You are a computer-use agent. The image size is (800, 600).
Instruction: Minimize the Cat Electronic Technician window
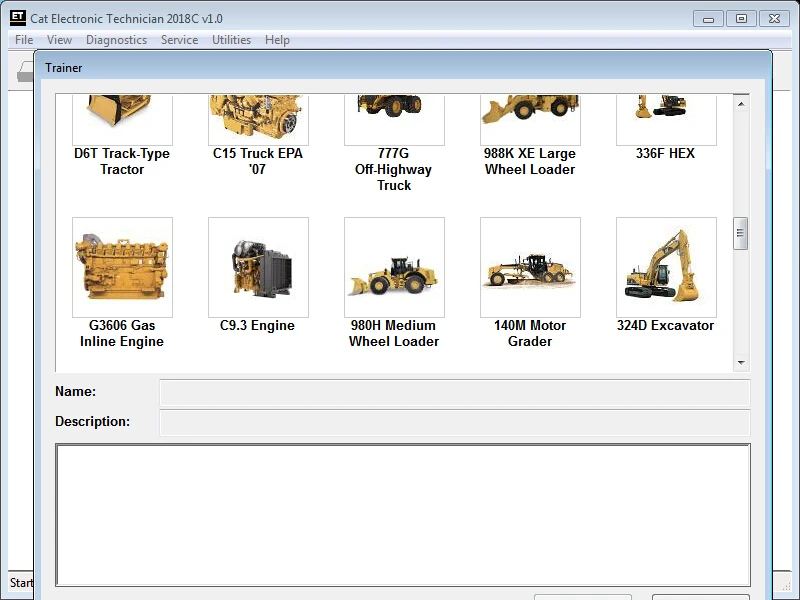coord(708,19)
